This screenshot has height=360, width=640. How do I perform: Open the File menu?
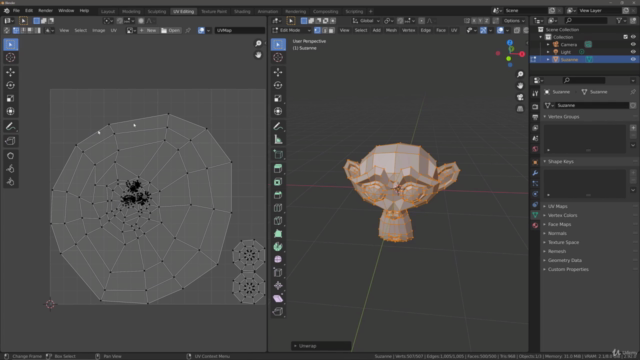pyautogui.click(x=16, y=11)
